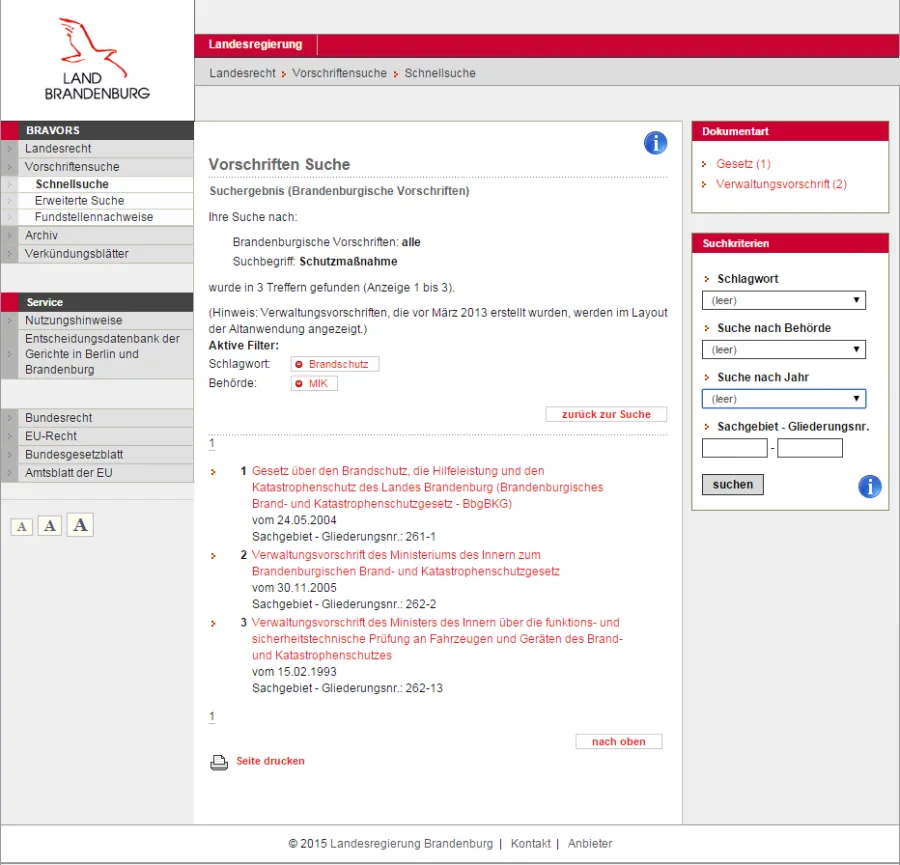Click the Vorschriftensuche breadcrumb
Screen dimensions: 900x865
point(339,73)
